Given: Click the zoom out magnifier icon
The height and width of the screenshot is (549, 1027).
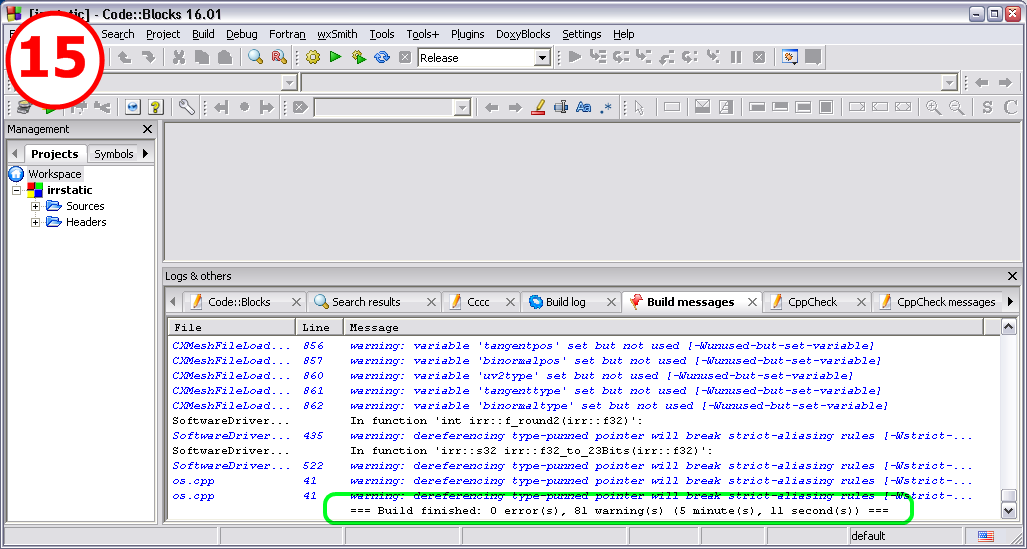Looking at the screenshot, I should (957, 107).
